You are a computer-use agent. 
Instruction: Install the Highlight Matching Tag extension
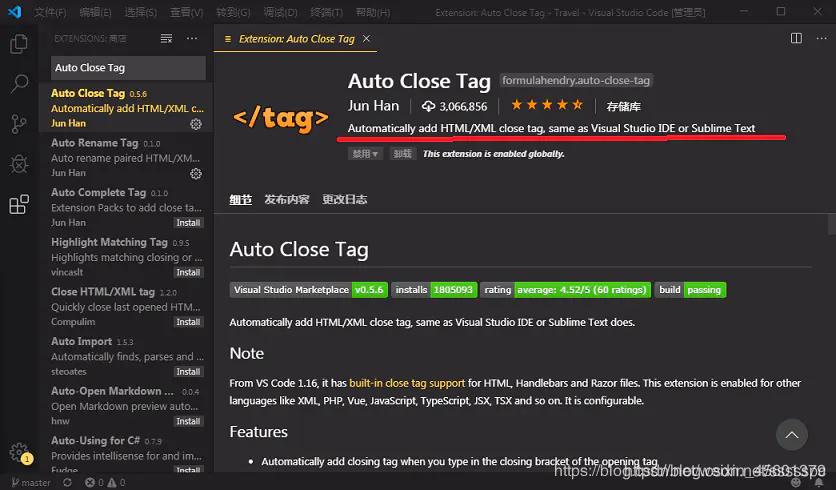point(188,272)
